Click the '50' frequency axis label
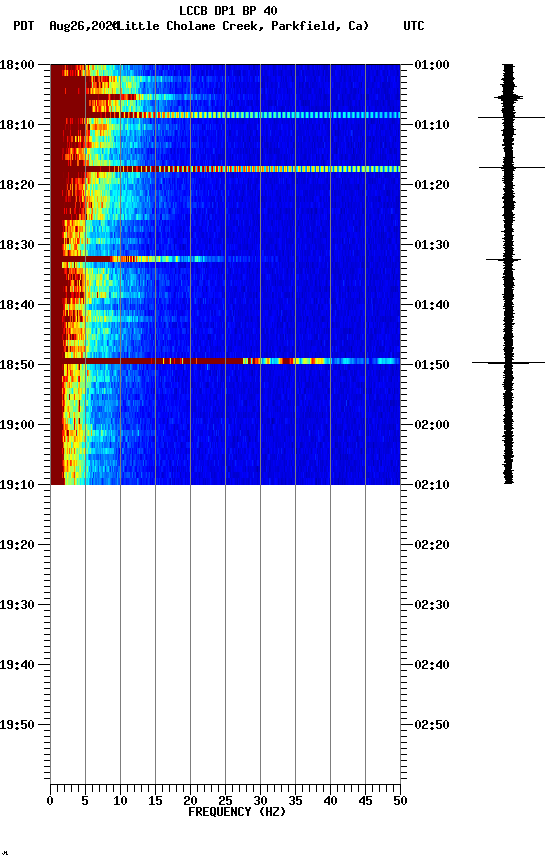The height and width of the screenshot is (864, 552). pyautogui.click(x=400, y=801)
